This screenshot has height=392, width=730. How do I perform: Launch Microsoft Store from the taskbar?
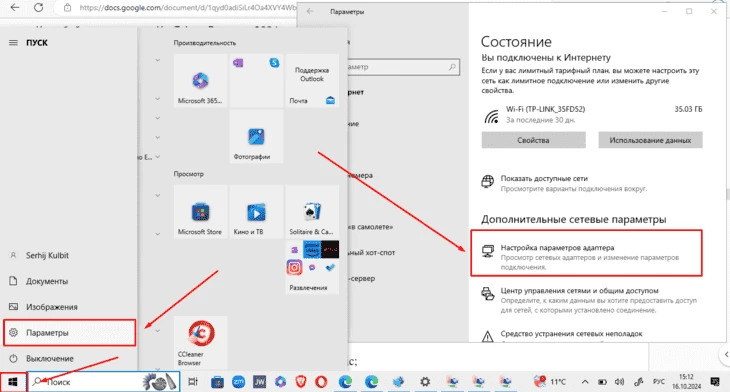click(217, 382)
